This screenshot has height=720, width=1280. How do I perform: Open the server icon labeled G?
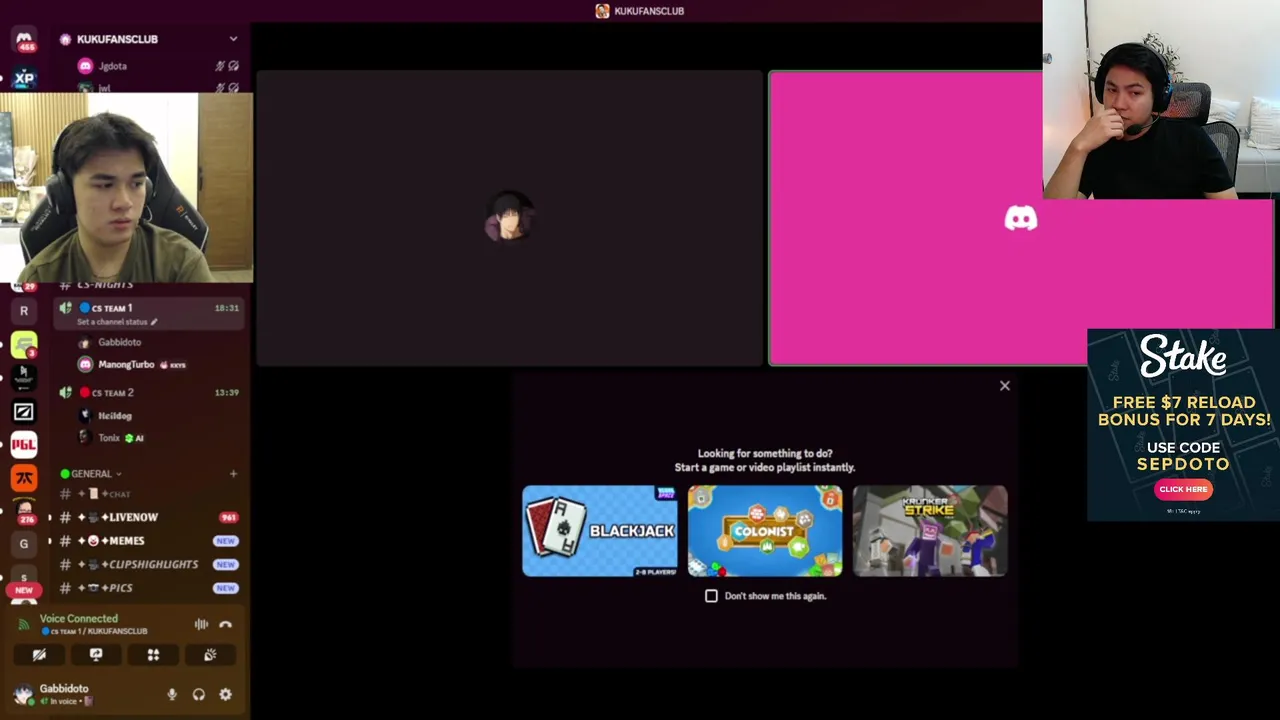(24, 544)
